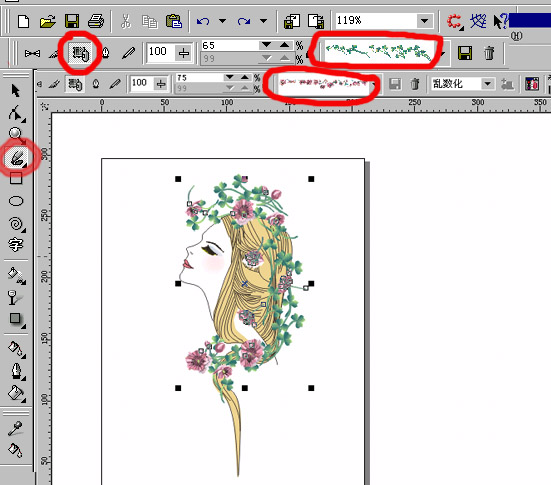Expand the 乱数化 spray order dropdown
The height and width of the screenshot is (485, 551).
pyautogui.click(x=487, y=84)
